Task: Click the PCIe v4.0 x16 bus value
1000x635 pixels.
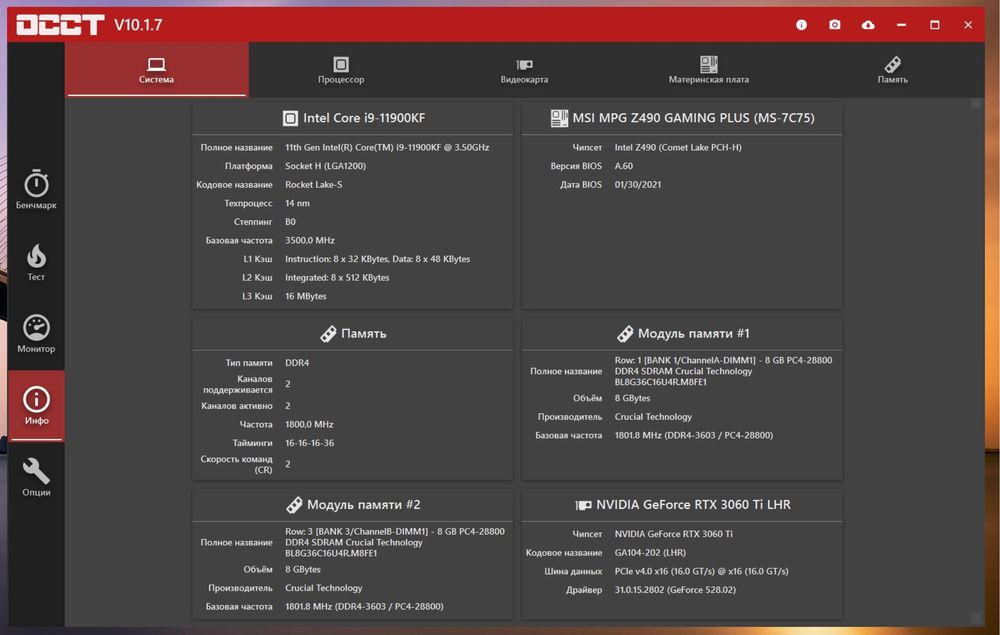Action: coord(702,571)
